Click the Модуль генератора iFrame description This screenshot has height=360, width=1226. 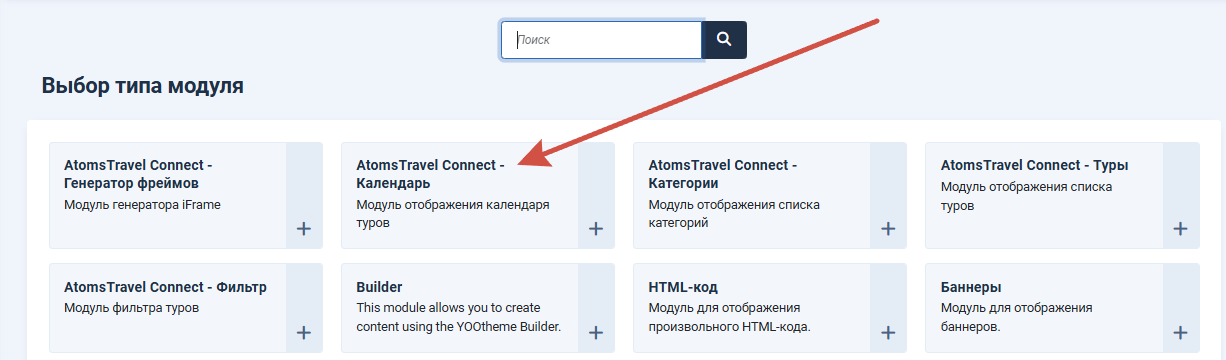pos(142,205)
